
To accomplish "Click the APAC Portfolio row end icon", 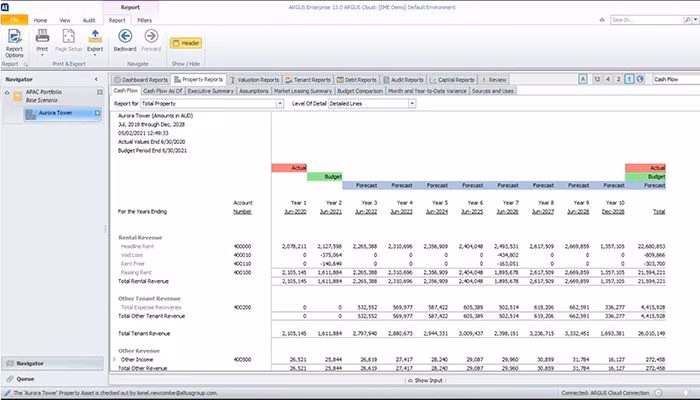I will pos(100,92).
